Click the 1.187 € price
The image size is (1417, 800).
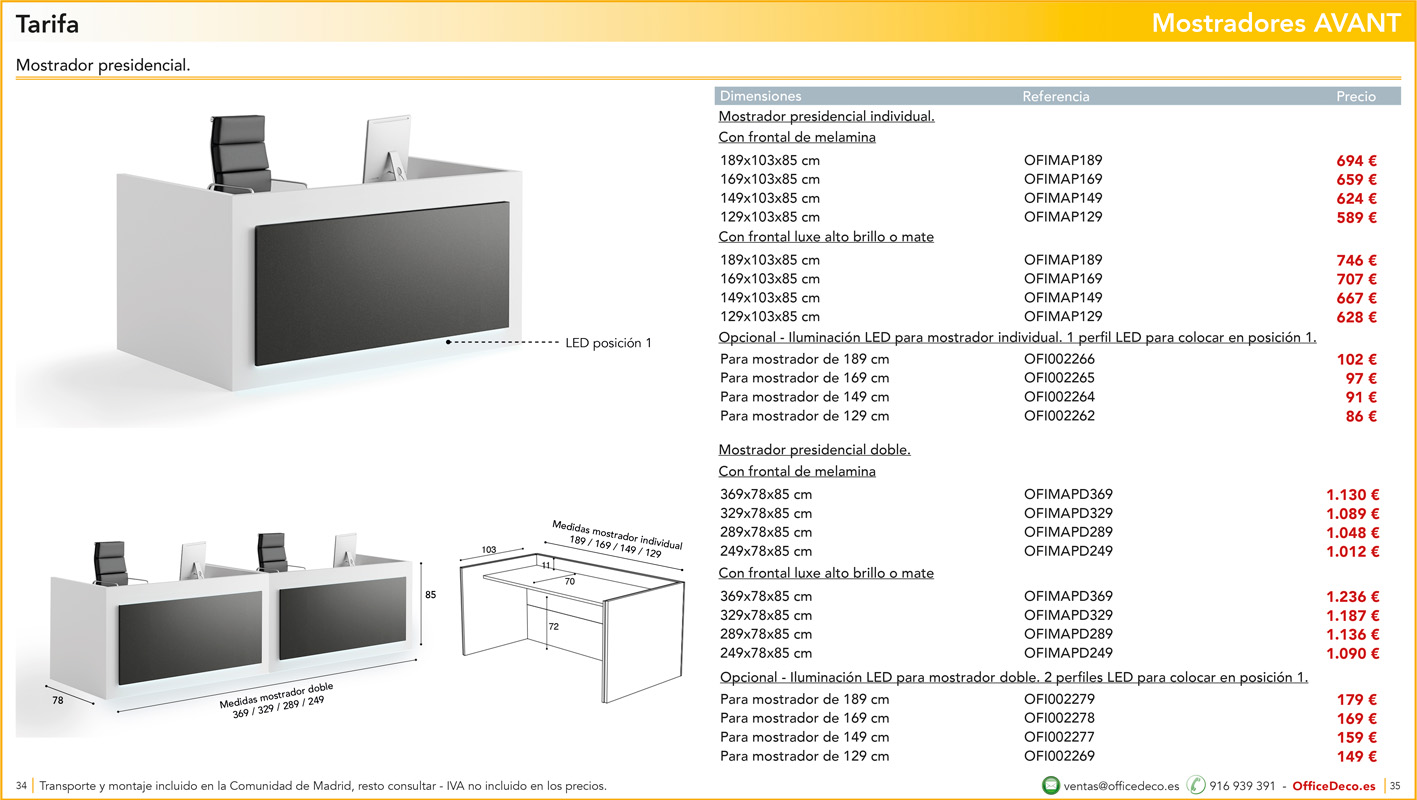click(1353, 615)
